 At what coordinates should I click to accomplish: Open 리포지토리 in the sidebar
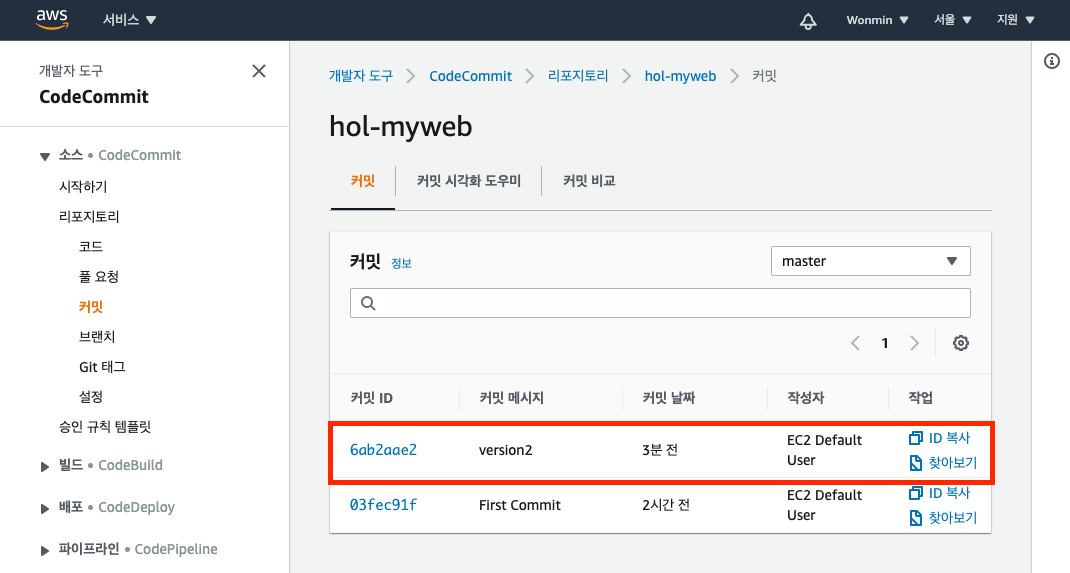pyautogui.click(x=89, y=216)
